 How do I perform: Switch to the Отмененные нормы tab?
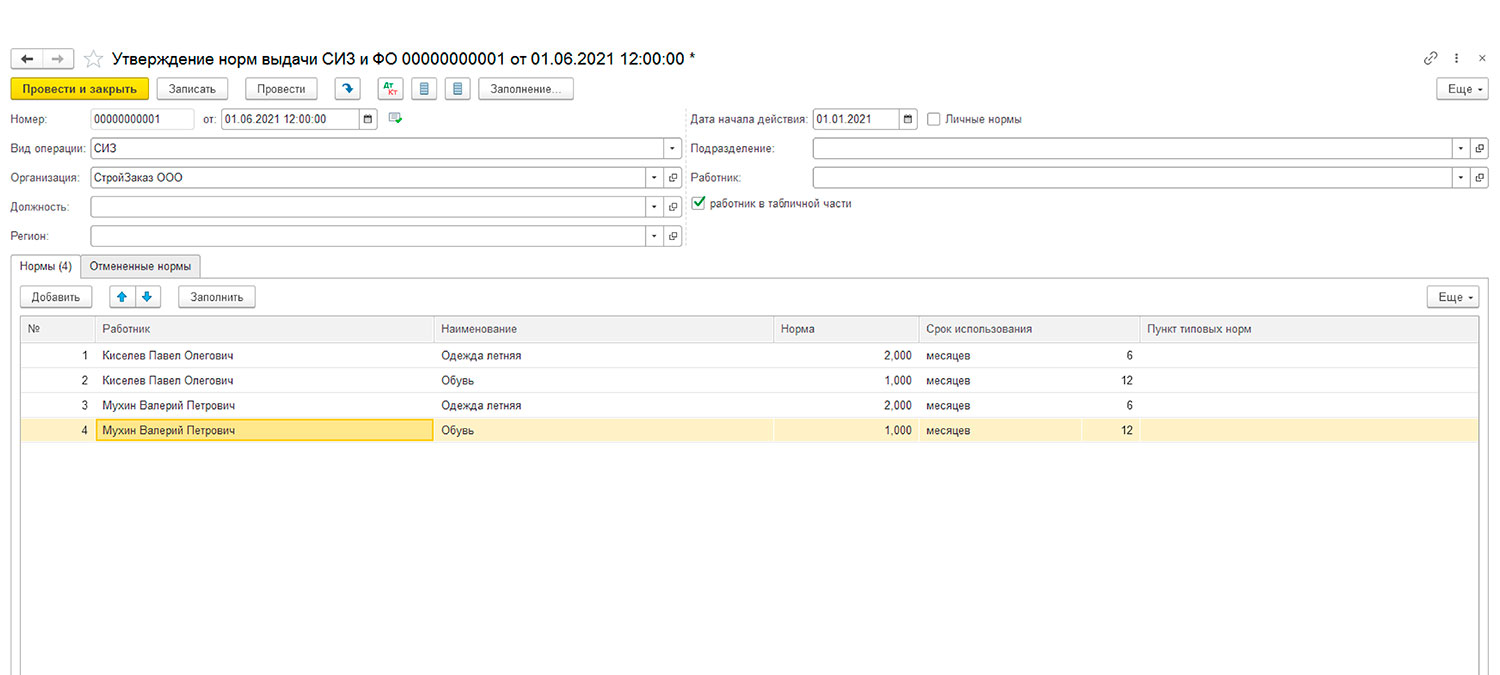[140, 266]
